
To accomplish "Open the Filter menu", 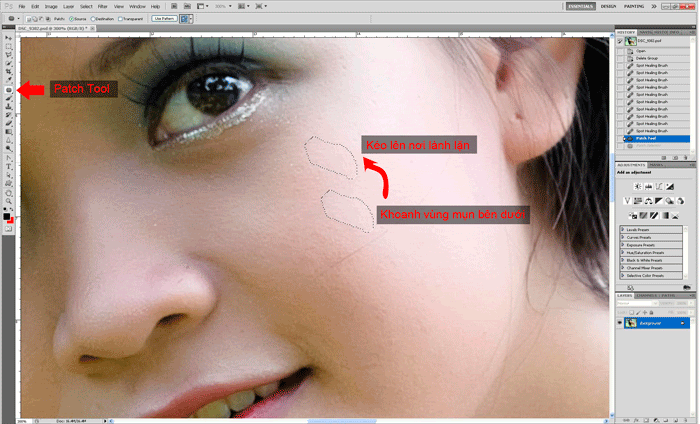I will (x=102, y=6).
